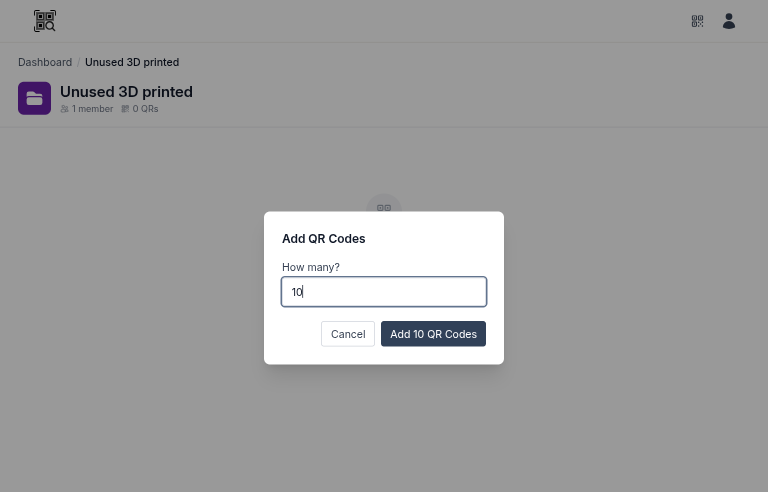Screen dimensions: 768x492
Task: Focus the How many input field
Action: [x=384, y=292]
